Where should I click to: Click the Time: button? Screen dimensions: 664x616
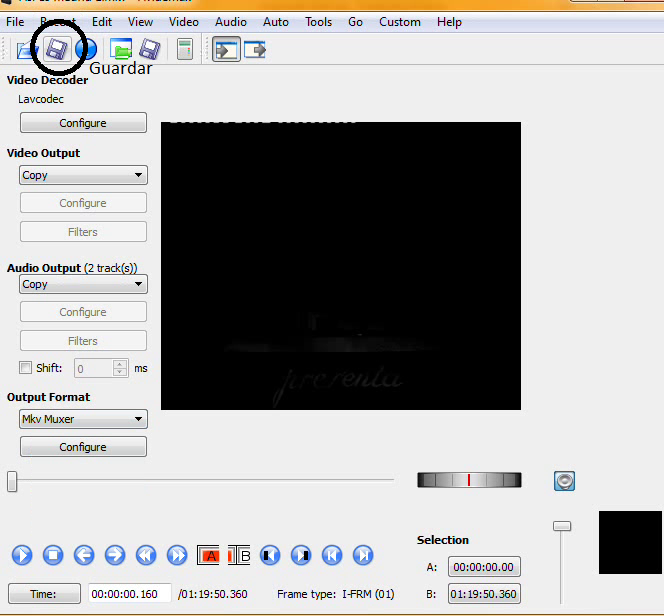(x=44, y=594)
